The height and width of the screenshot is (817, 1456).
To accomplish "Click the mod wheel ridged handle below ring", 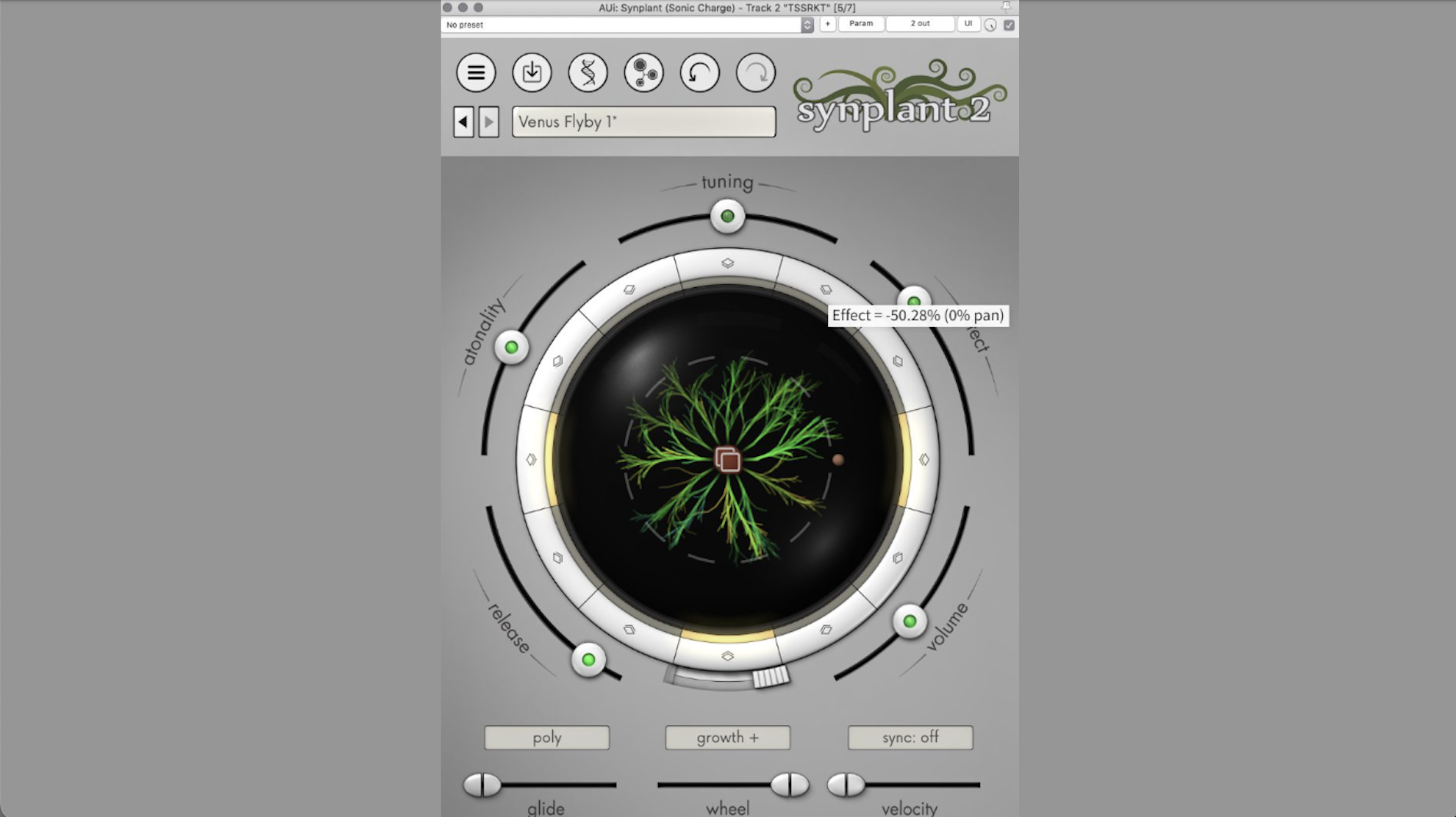I will pyautogui.click(x=770, y=676).
